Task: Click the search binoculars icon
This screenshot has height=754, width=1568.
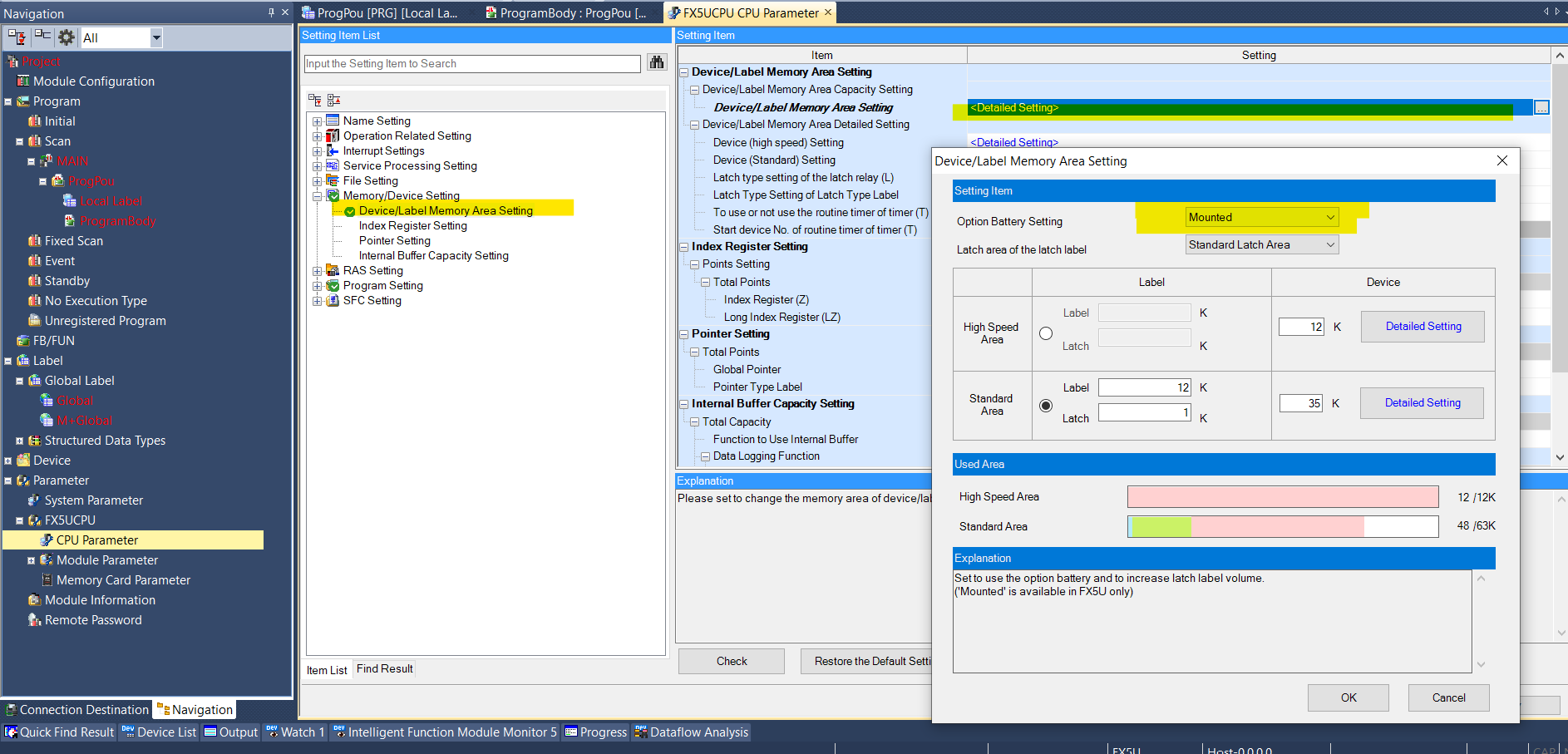Action: click(x=657, y=63)
